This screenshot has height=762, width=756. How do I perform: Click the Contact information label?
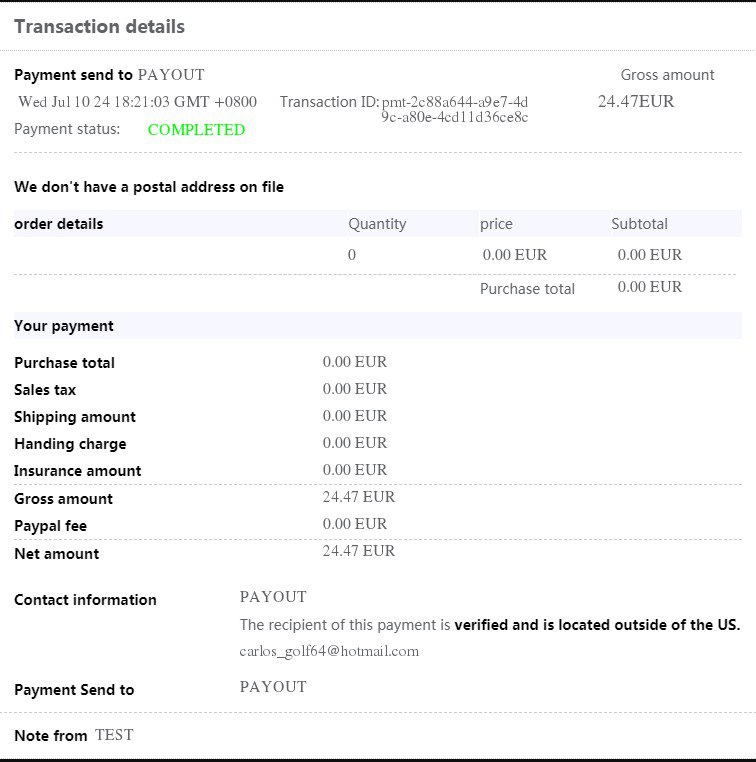pyautogui.click(x=85, y=600)
